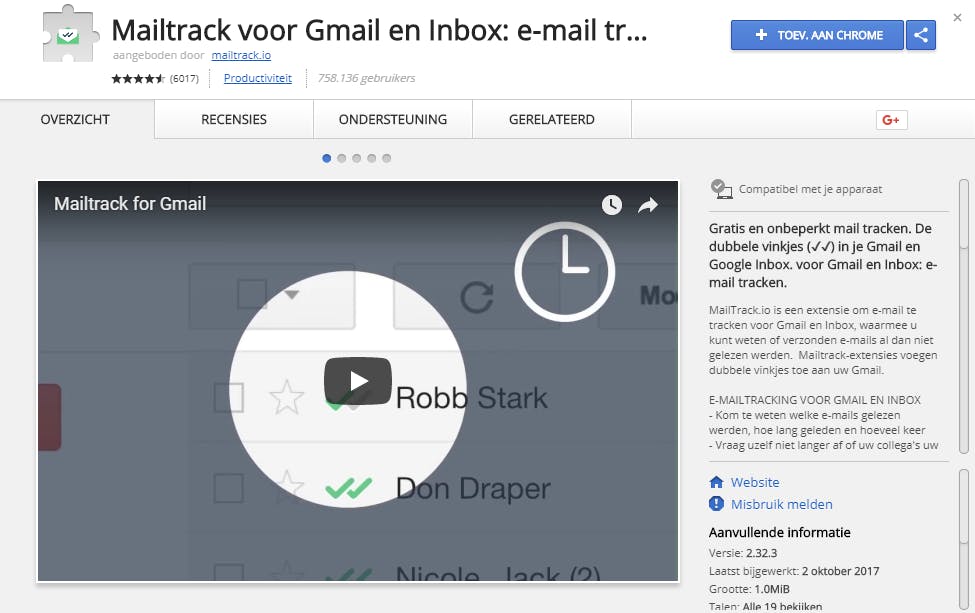
Task: Click E-MAILTRACKING VOOR GMAIL EN INBOX heading
Action: (x=815, y=400)
